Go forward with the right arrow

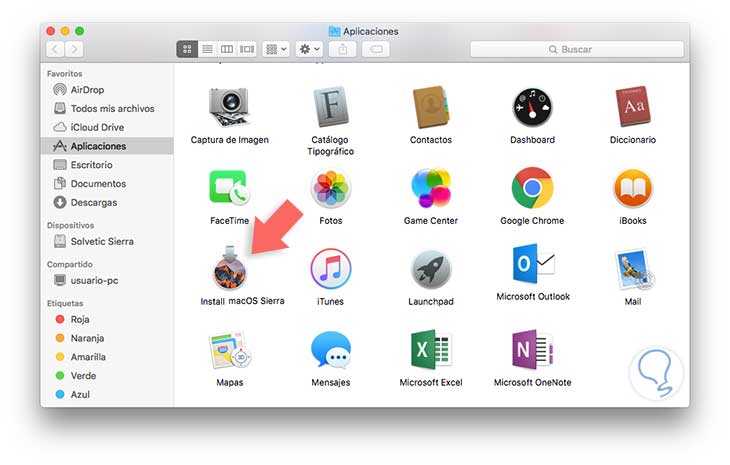pos(74,49)
